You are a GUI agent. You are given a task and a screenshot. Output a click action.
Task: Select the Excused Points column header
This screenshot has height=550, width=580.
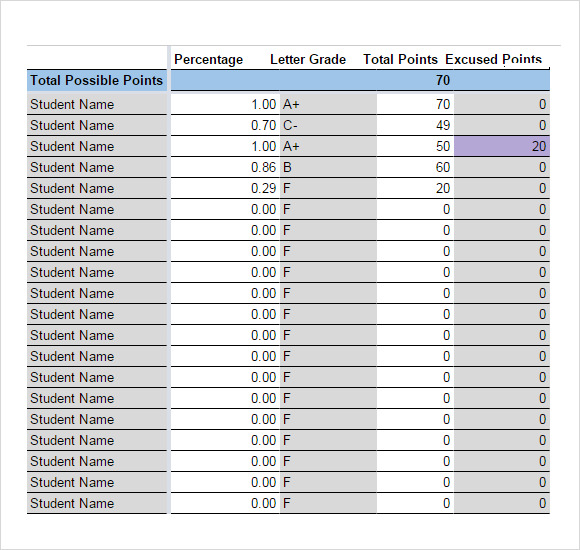(493, 59)
